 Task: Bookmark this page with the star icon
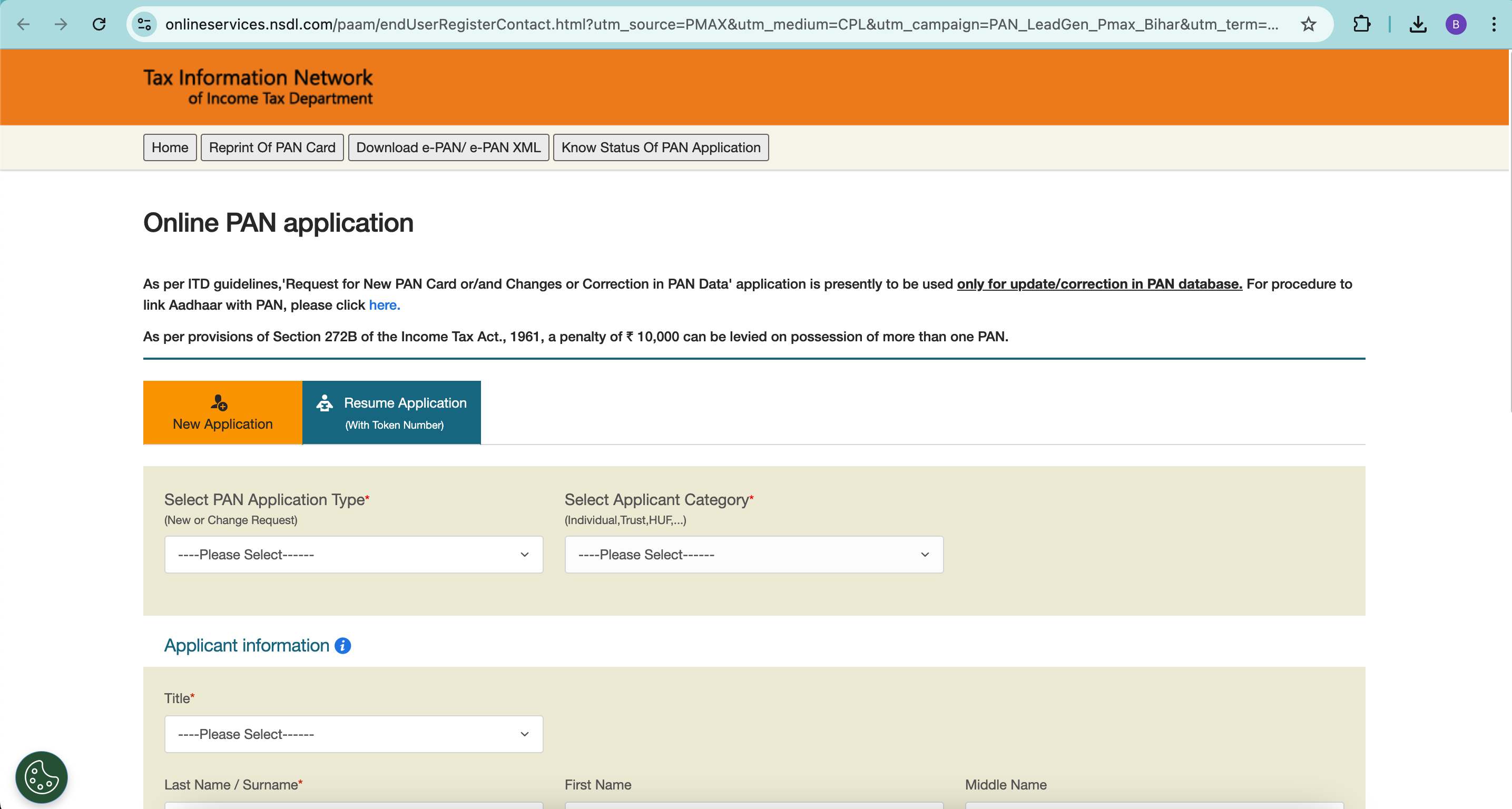pos(1308,24)
